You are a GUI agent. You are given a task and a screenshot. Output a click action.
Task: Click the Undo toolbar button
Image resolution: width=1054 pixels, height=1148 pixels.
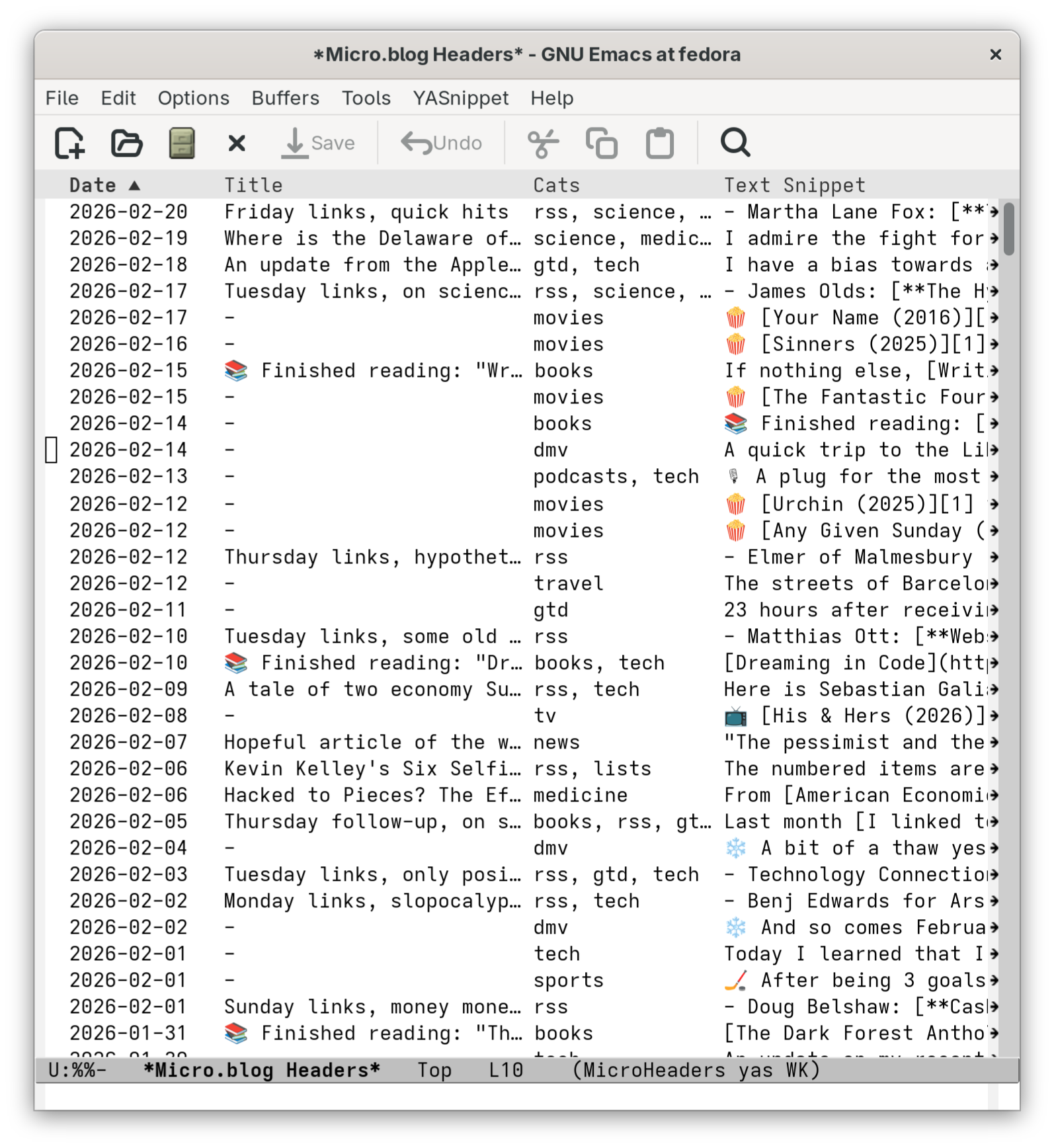click(x=441, y=143)
